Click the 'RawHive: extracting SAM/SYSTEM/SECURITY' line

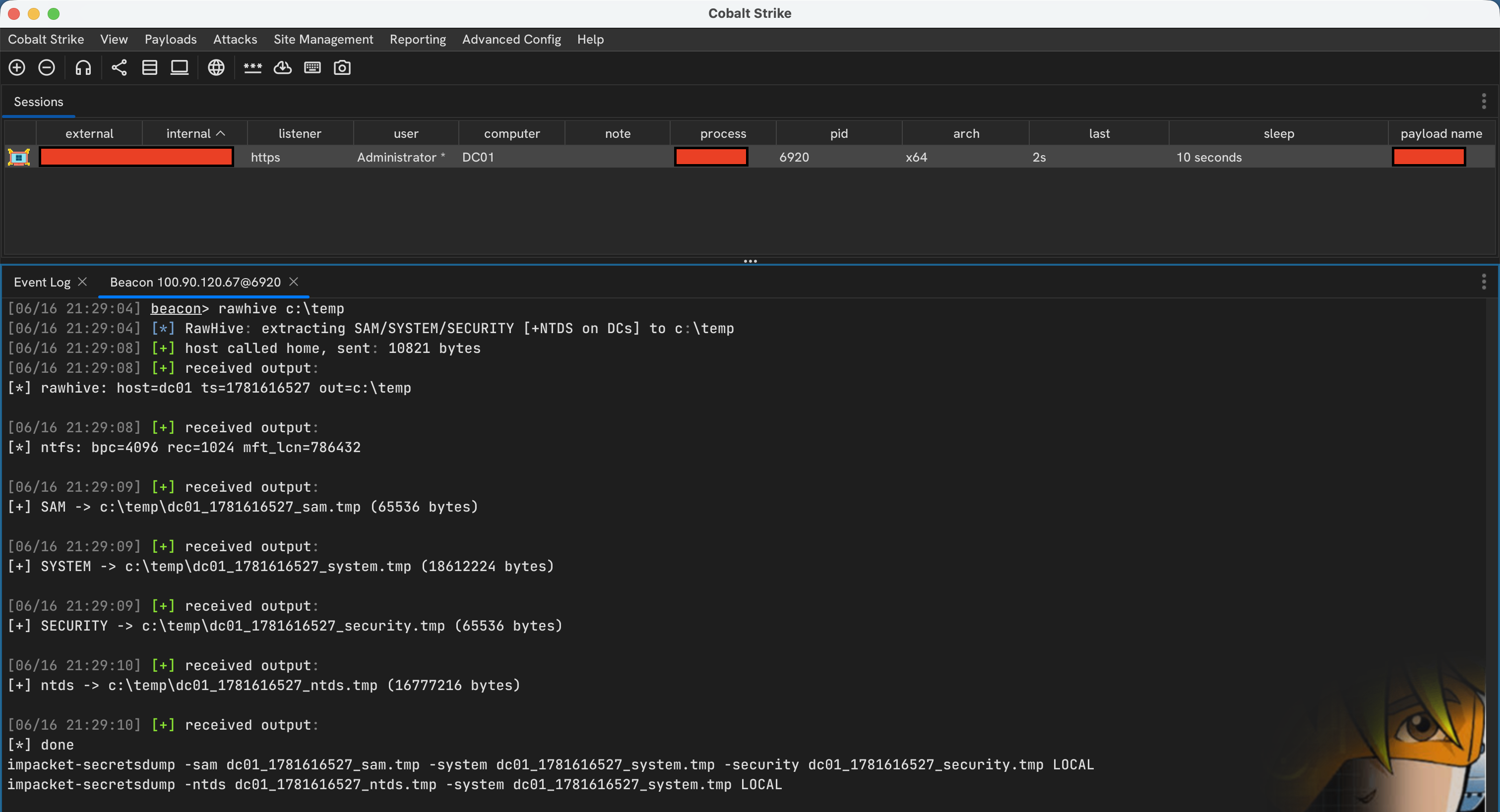(371, 328)
